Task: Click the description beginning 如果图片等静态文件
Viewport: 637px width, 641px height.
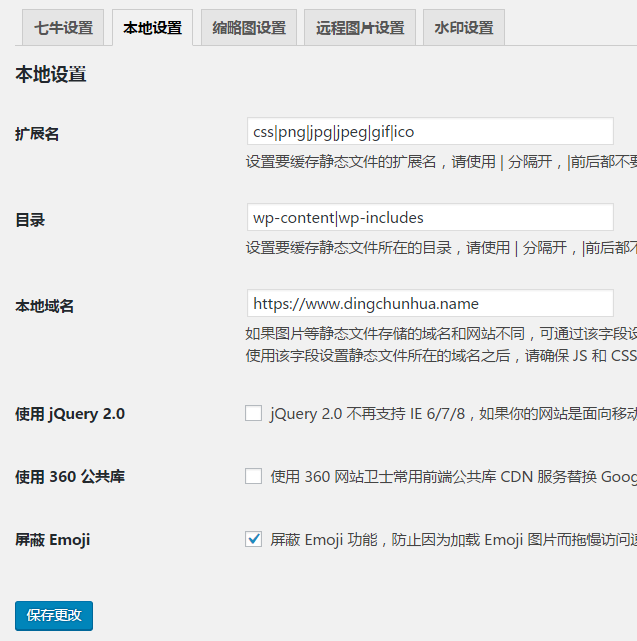Action: (x=441, y=334)
